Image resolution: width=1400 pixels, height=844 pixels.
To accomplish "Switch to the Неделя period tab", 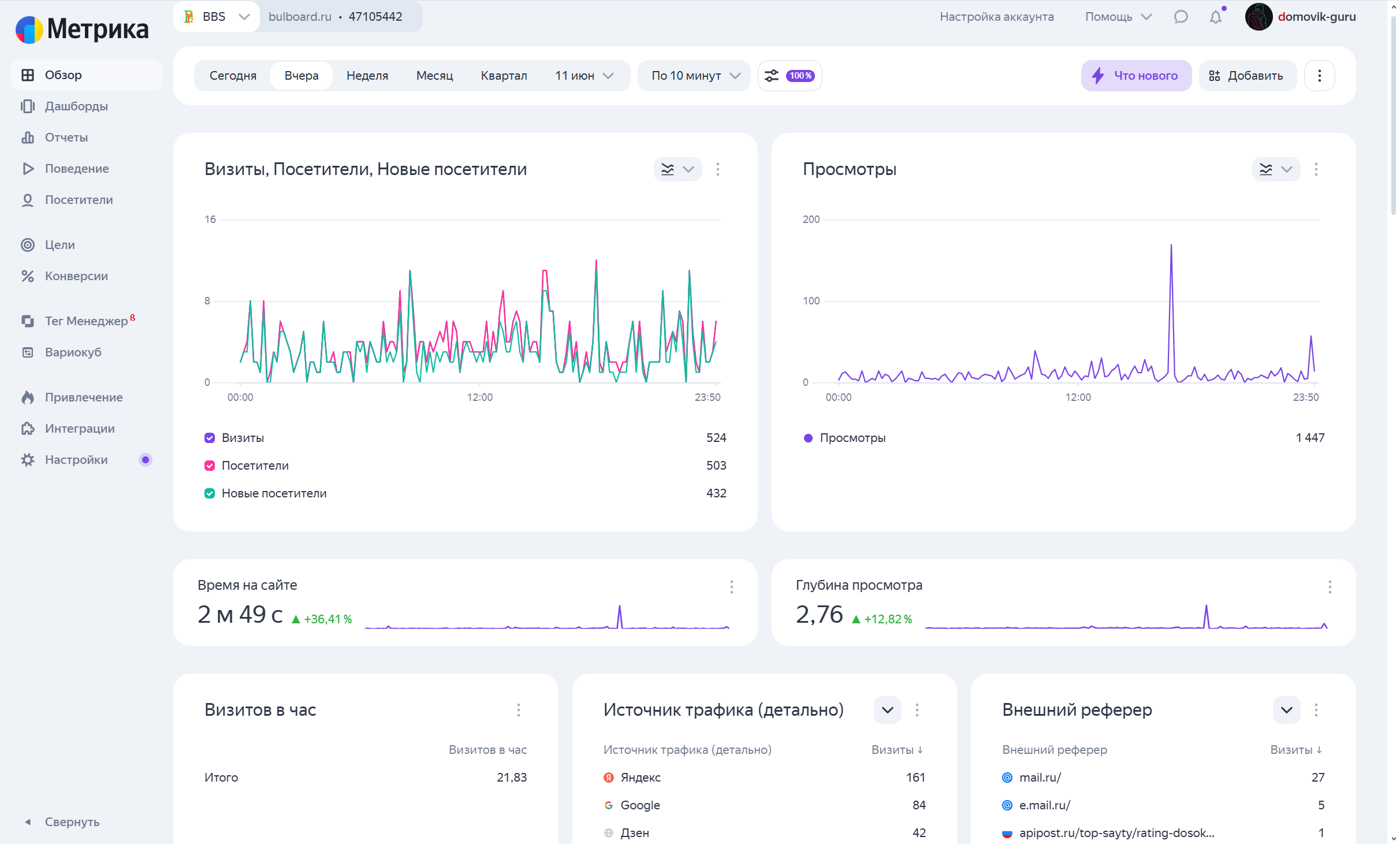I will [x=367, y=76].
